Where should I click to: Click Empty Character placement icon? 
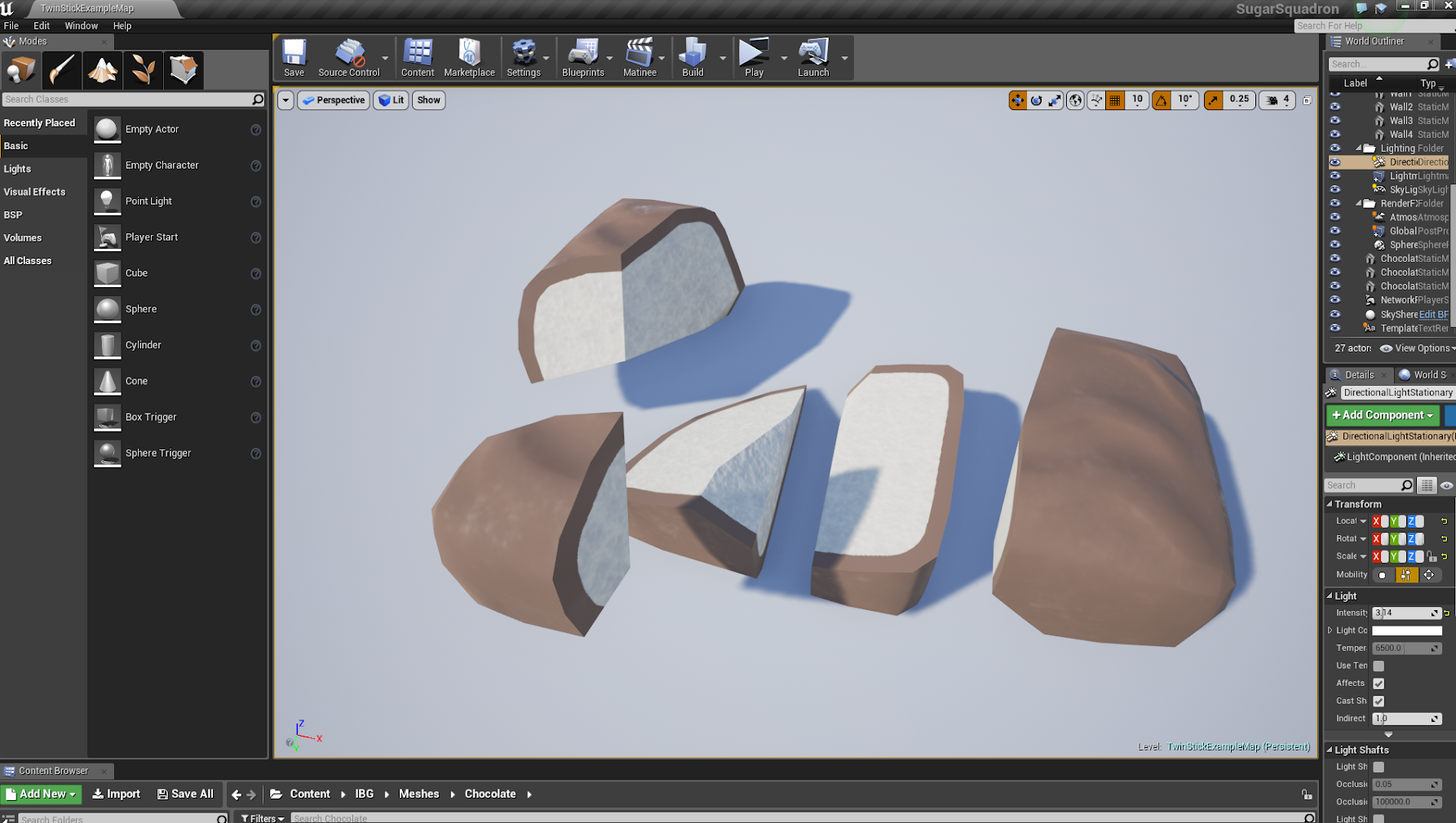coord(107,166)
